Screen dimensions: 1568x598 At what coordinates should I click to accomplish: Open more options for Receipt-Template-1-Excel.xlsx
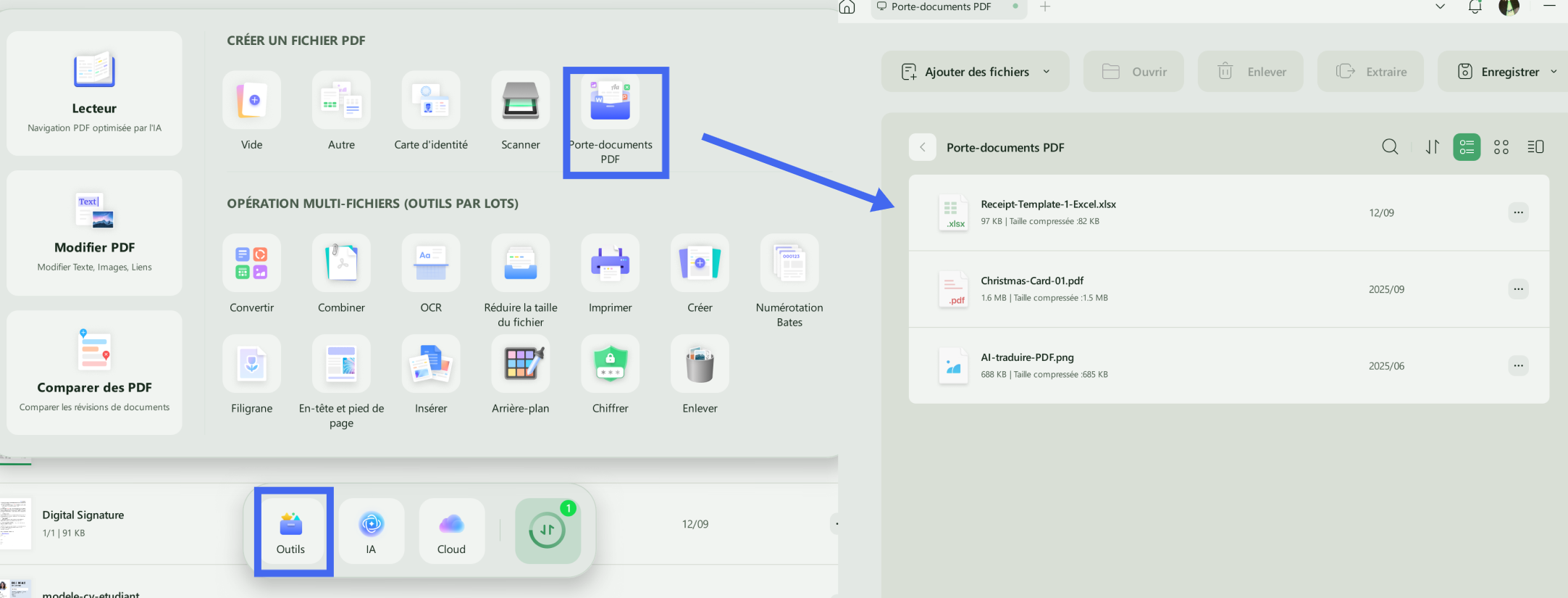[1518, 212]
